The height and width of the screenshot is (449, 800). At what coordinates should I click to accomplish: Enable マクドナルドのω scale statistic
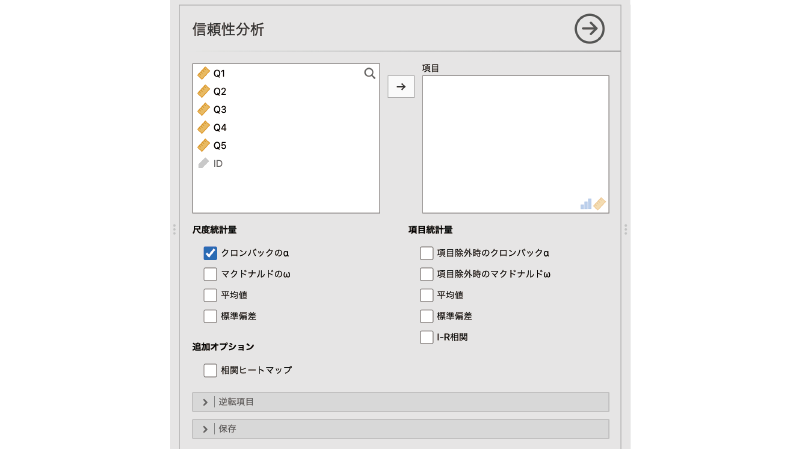210,274
